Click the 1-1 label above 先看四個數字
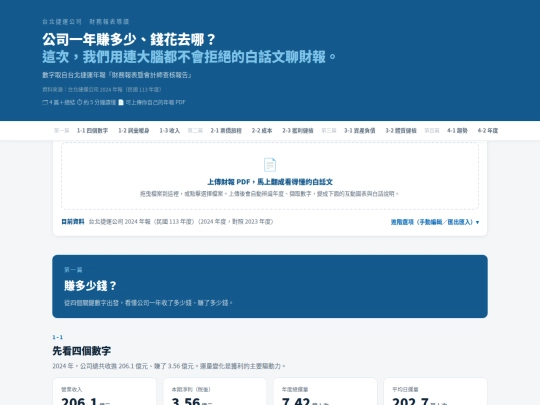Viewport: 540px width, 405px height. pyautogui.click(x=58, y=337)
